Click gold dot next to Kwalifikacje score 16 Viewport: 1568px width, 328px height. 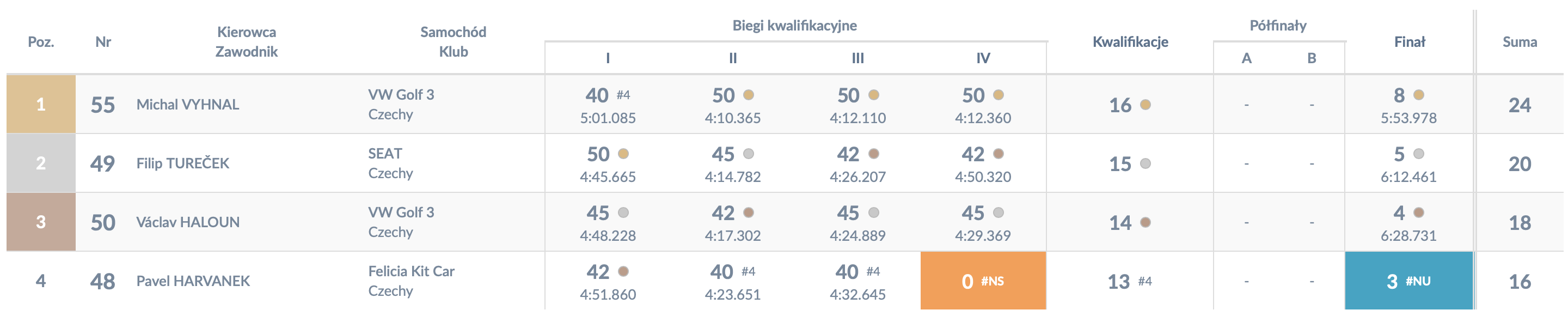[1146, 105]
